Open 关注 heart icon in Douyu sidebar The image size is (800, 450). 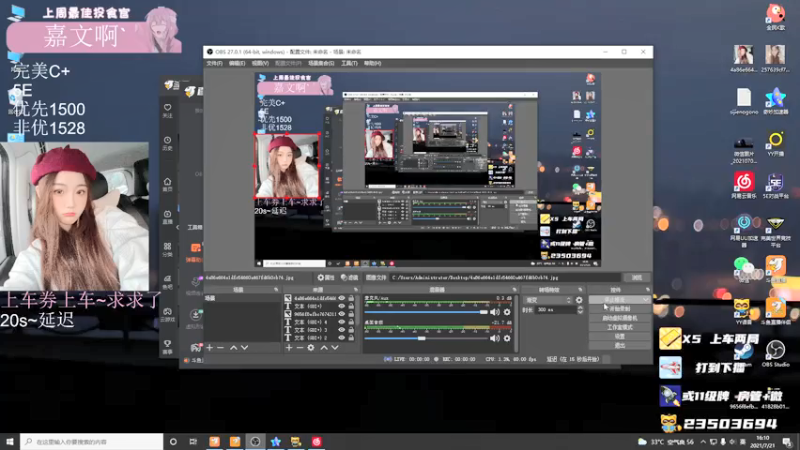[x=167, y=110]
